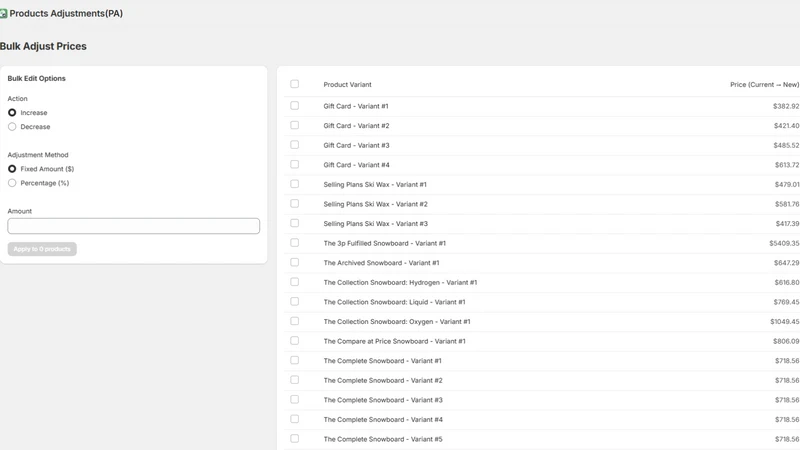Click Gift Card - Variant #1 name
This screenshot has height=450, width=800.
click(x=356, y=106)
